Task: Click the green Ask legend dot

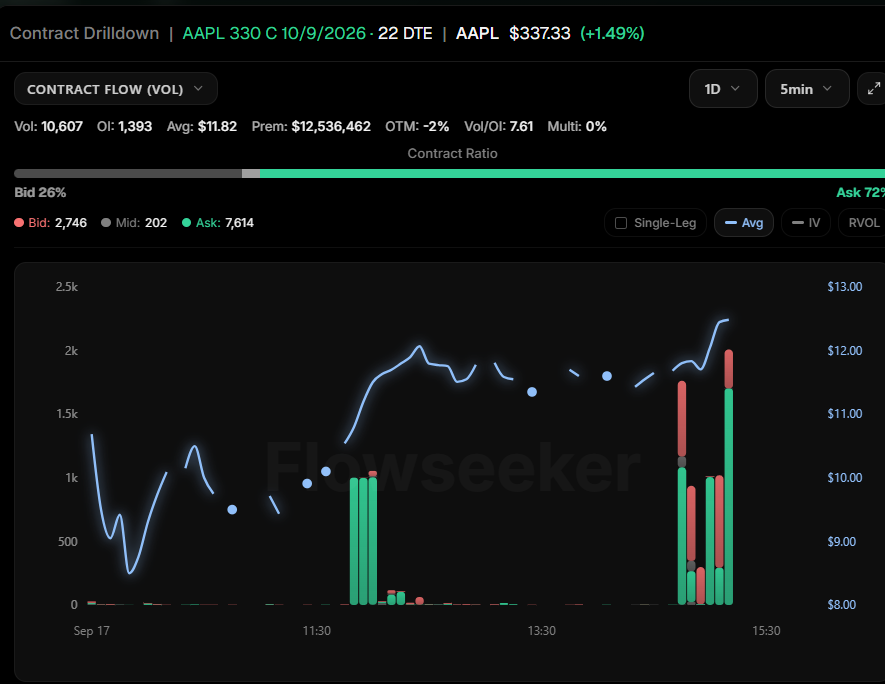Action: coord(186,223)
